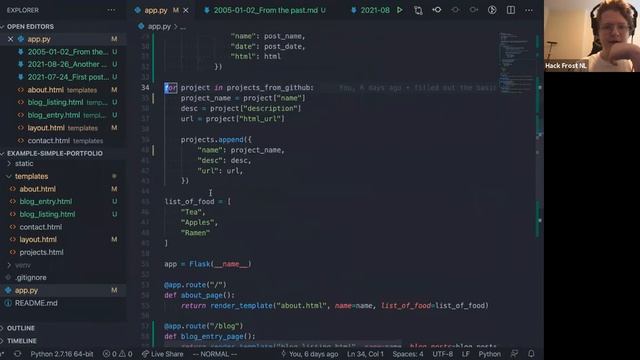The width and height of the screenshot is (640, 360).
Task: Collapse the EXAMPLE-SIMPLE-PORTFOLIO folder section
Action: (x=55, y=153)
